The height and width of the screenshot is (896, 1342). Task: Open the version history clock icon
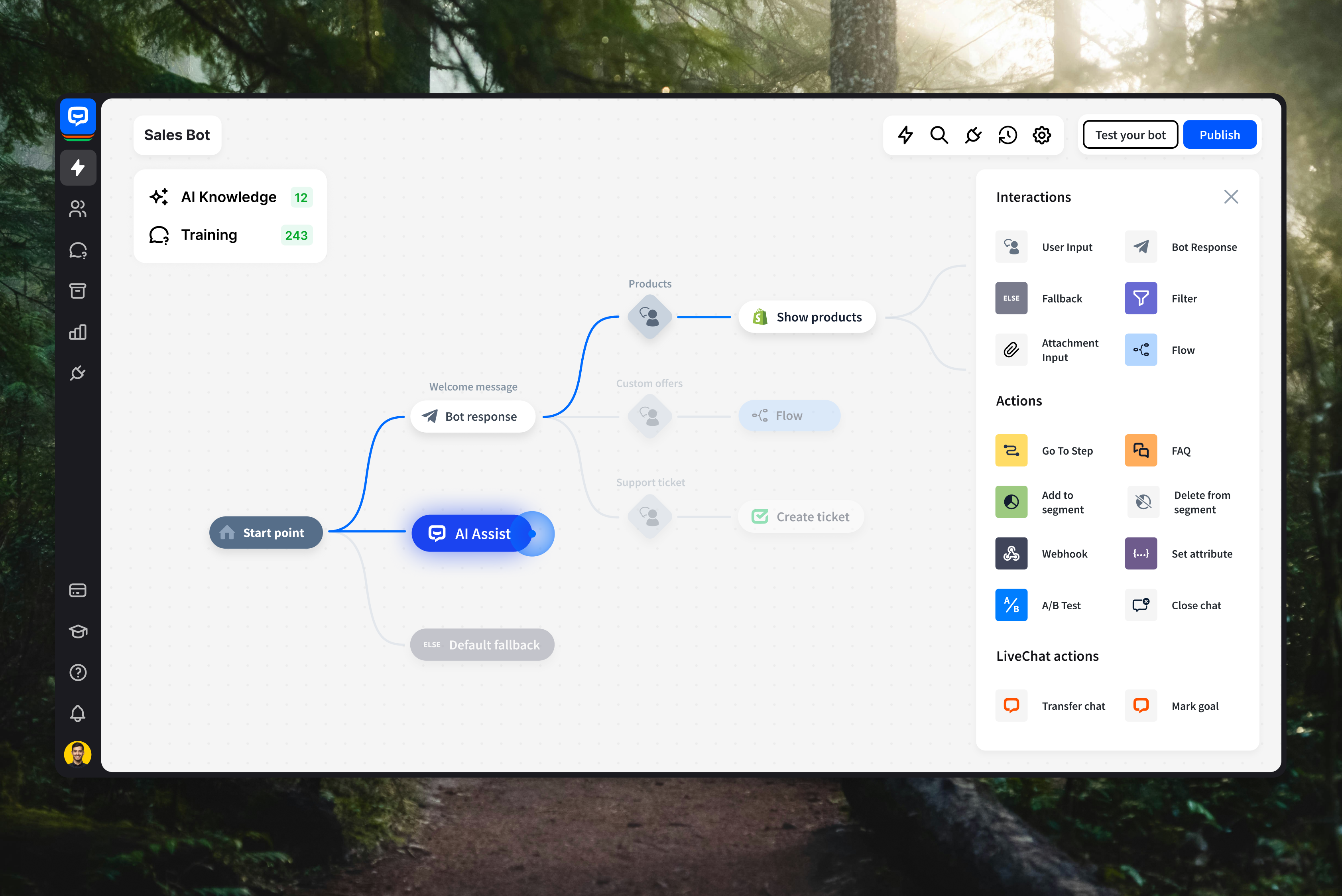[1007, 136]
